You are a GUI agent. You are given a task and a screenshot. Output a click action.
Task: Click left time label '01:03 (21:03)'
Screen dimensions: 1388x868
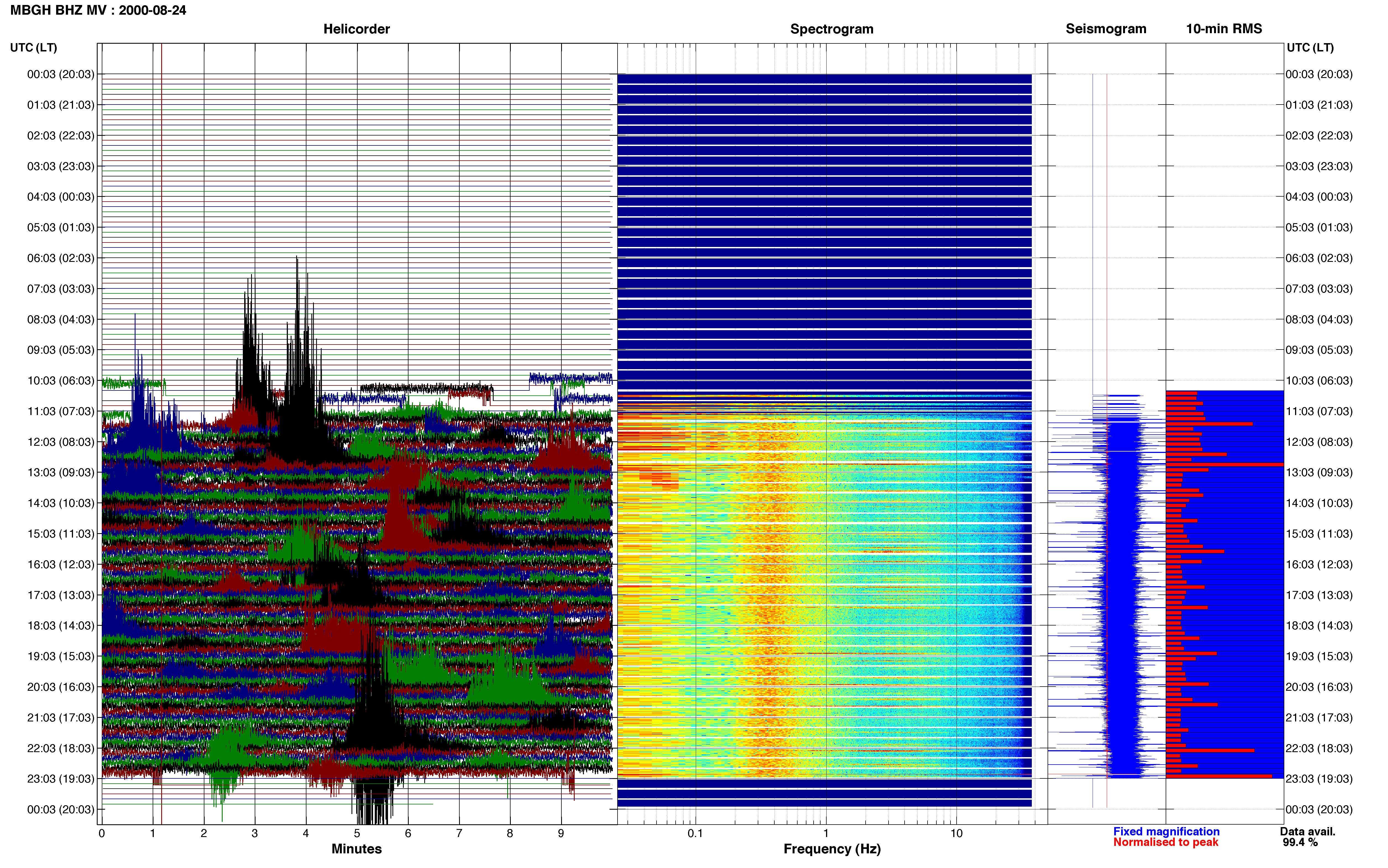click(x=61, y=105)
